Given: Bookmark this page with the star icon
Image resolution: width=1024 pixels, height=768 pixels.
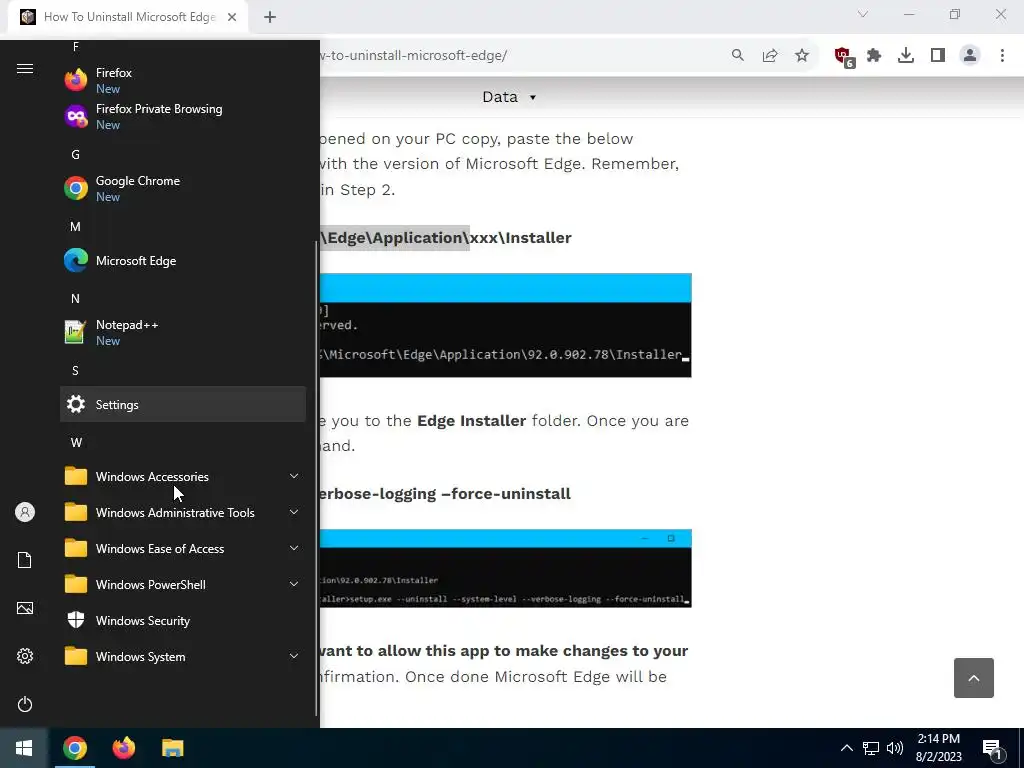Looking at the screenshot, I should coord(802,56).
